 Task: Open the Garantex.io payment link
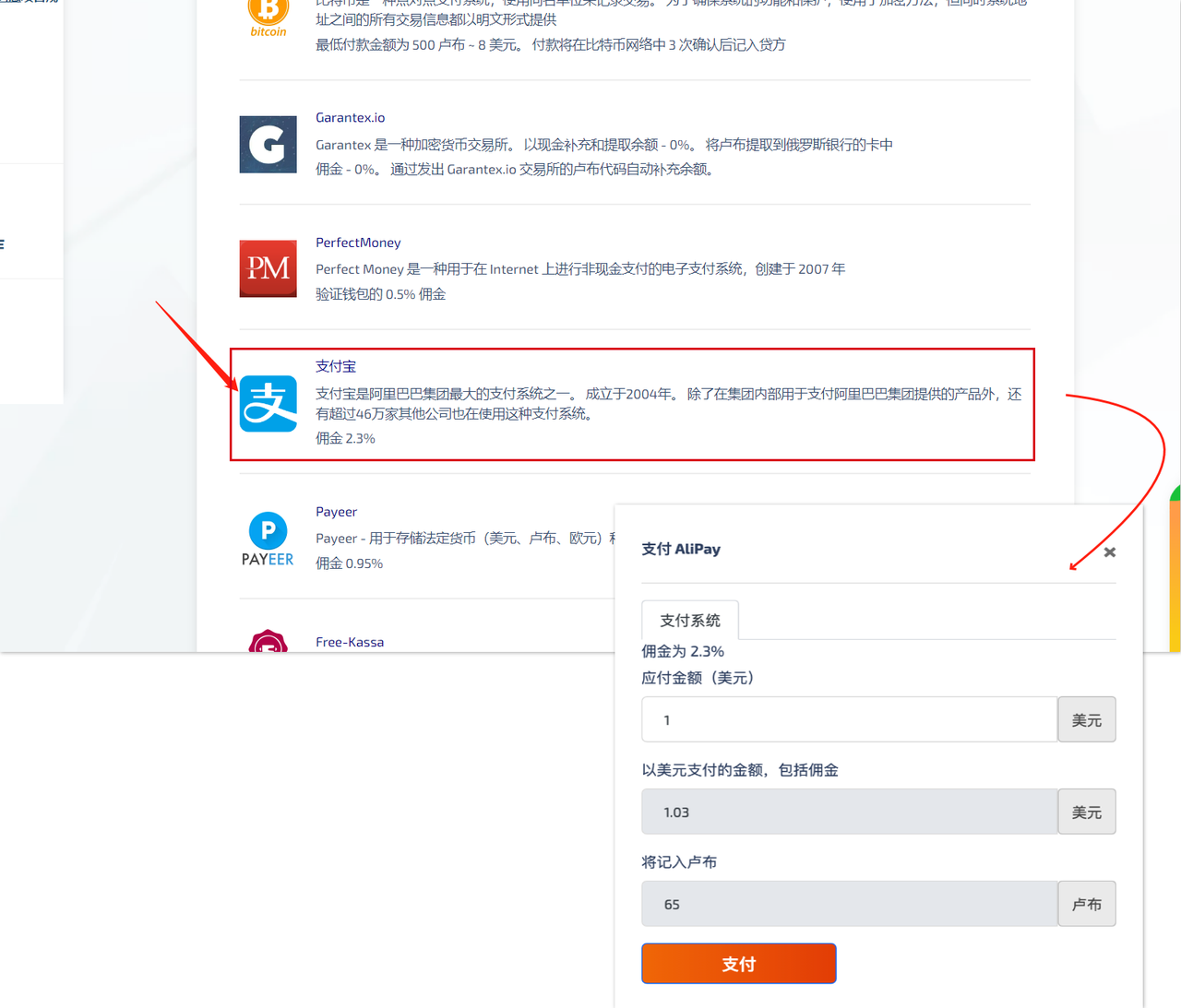coord(351,117)
